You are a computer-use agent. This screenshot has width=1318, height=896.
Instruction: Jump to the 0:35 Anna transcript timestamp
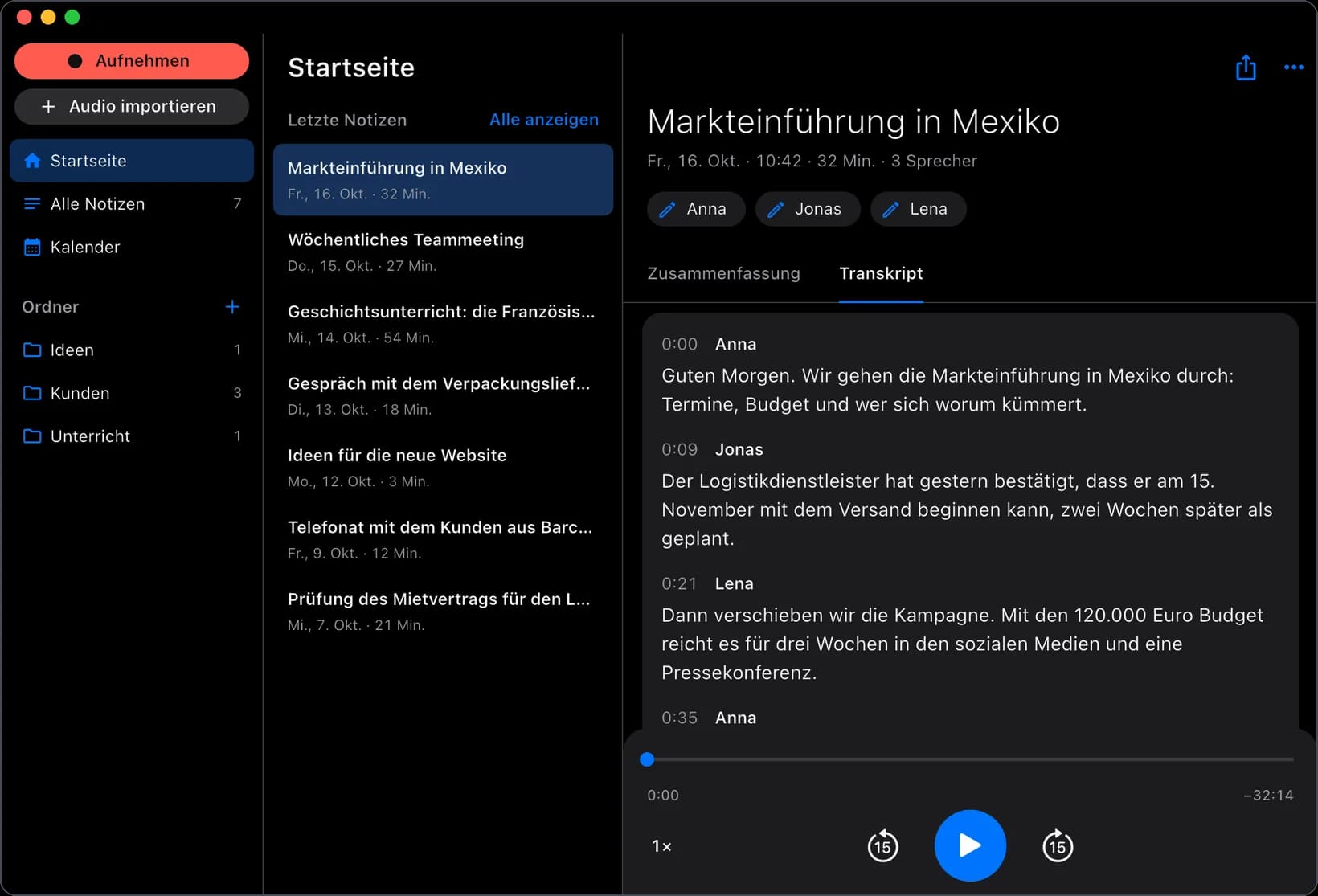[x=679, y=718]
